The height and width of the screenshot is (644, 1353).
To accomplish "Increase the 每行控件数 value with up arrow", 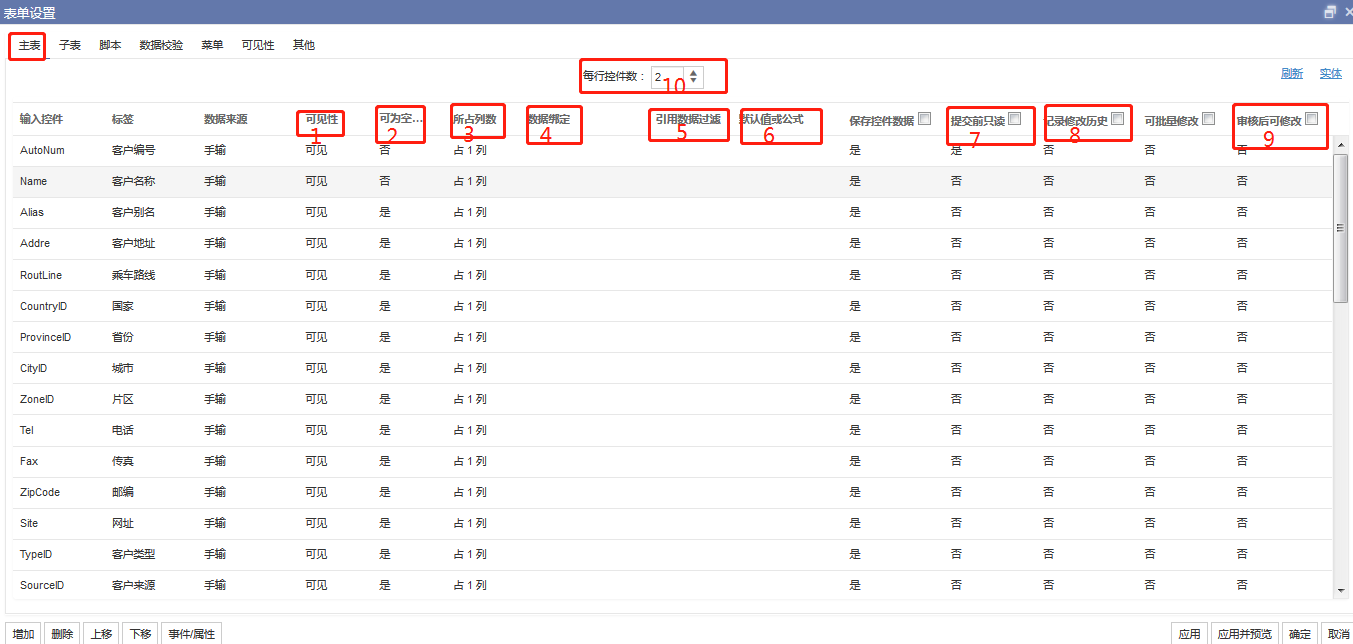I will (x=693, y=72).
